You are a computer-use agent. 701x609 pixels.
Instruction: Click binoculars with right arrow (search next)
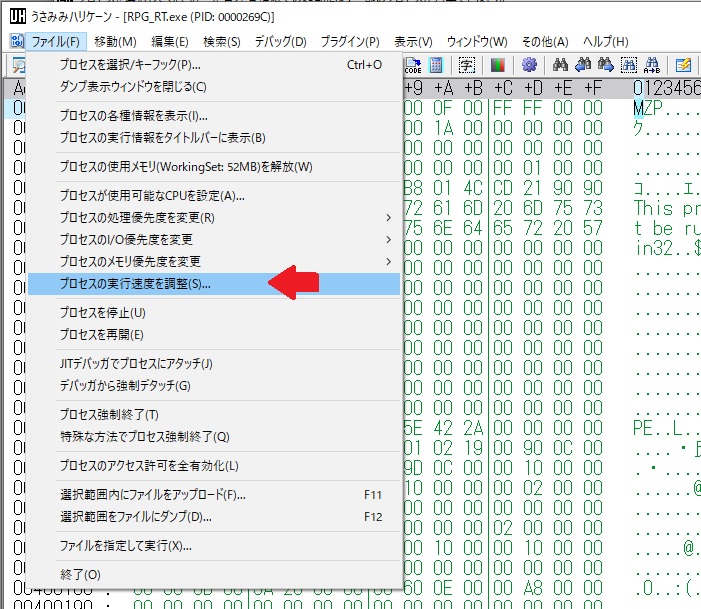pyautogui.click(x=606, y=65)
